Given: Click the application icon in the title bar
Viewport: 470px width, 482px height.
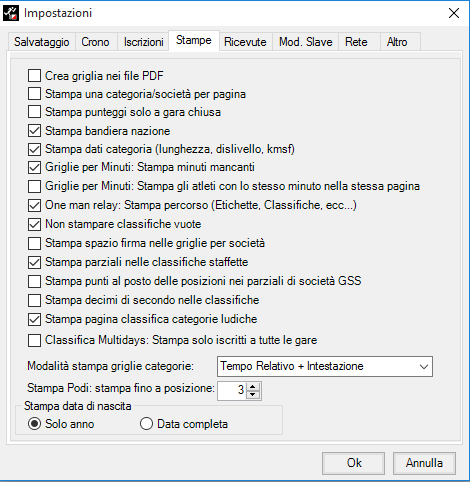Looking at the screenshot, I should 11,13.
